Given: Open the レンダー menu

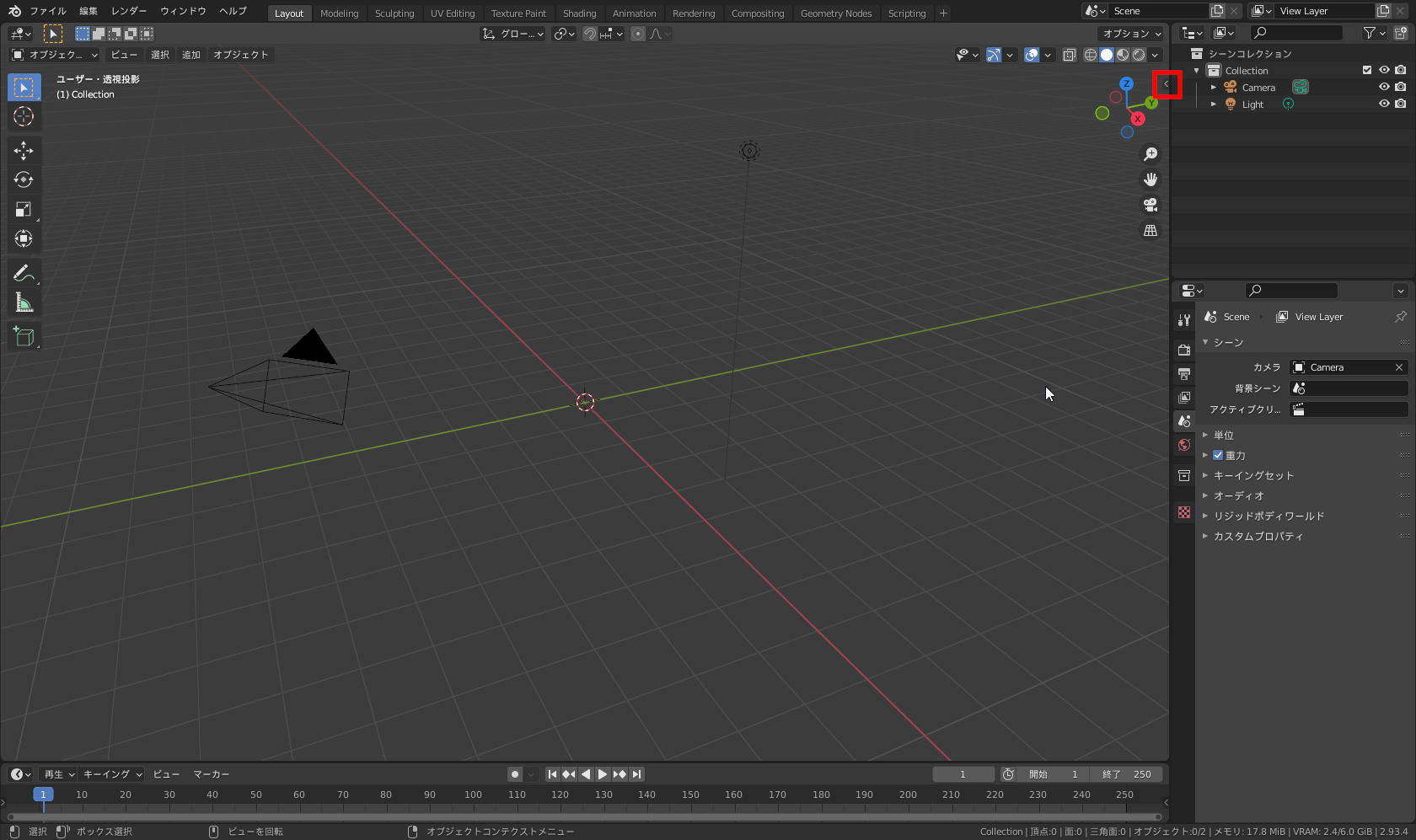Looking at the screenshot, I should (129, 11).
